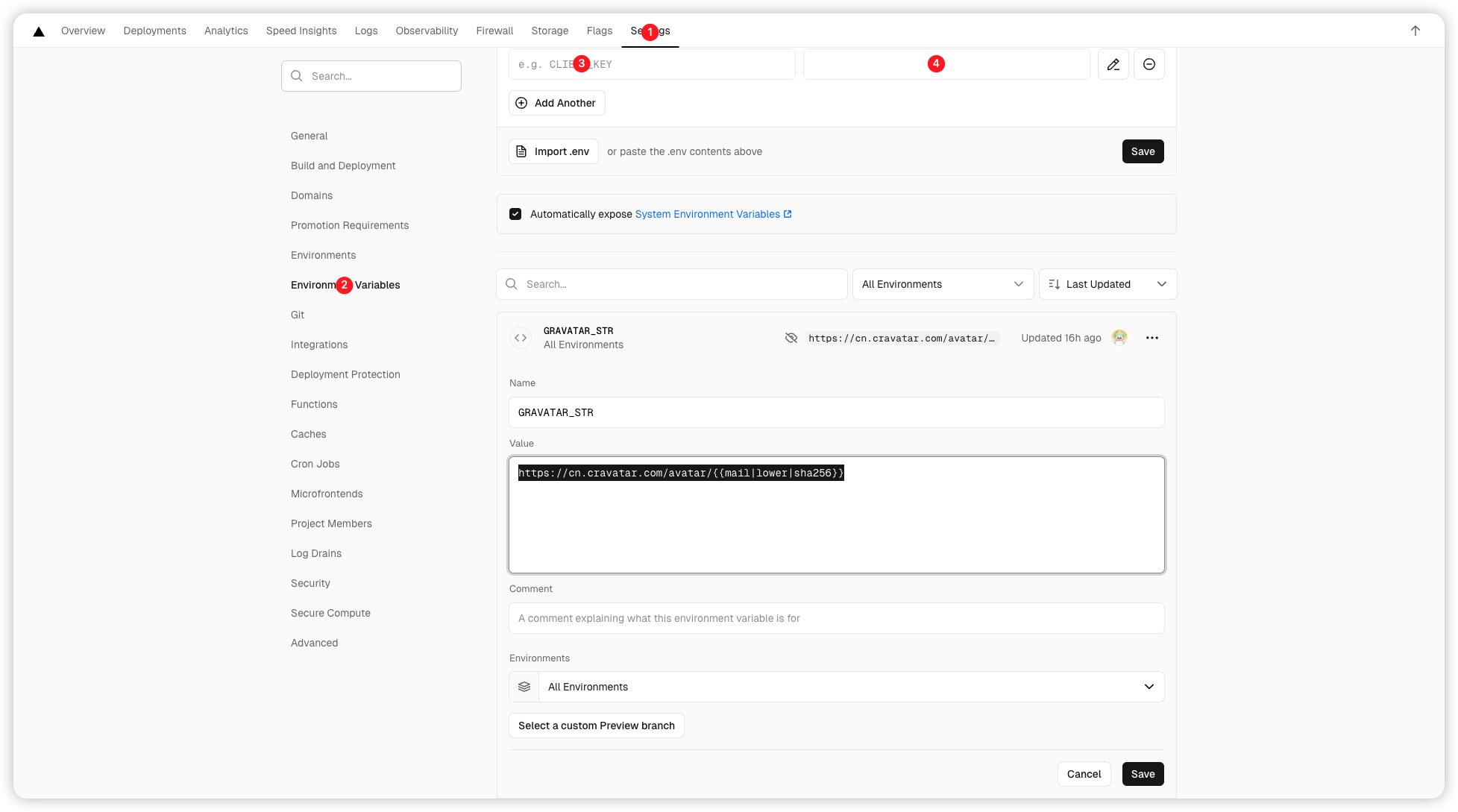
Task: Click the Vercel triangle logo
Action: 39,31
